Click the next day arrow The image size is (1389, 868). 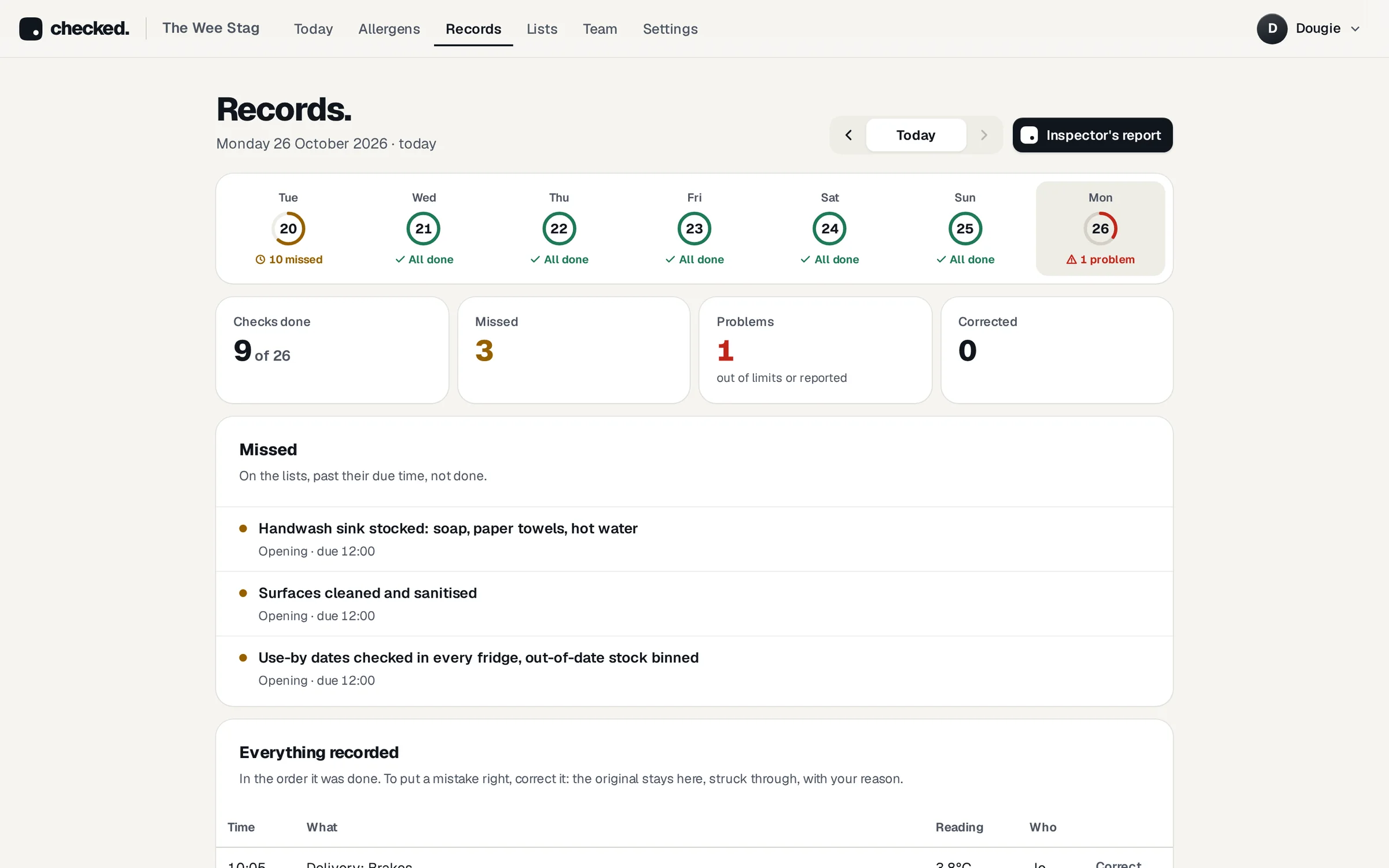[x=983, y=135]
